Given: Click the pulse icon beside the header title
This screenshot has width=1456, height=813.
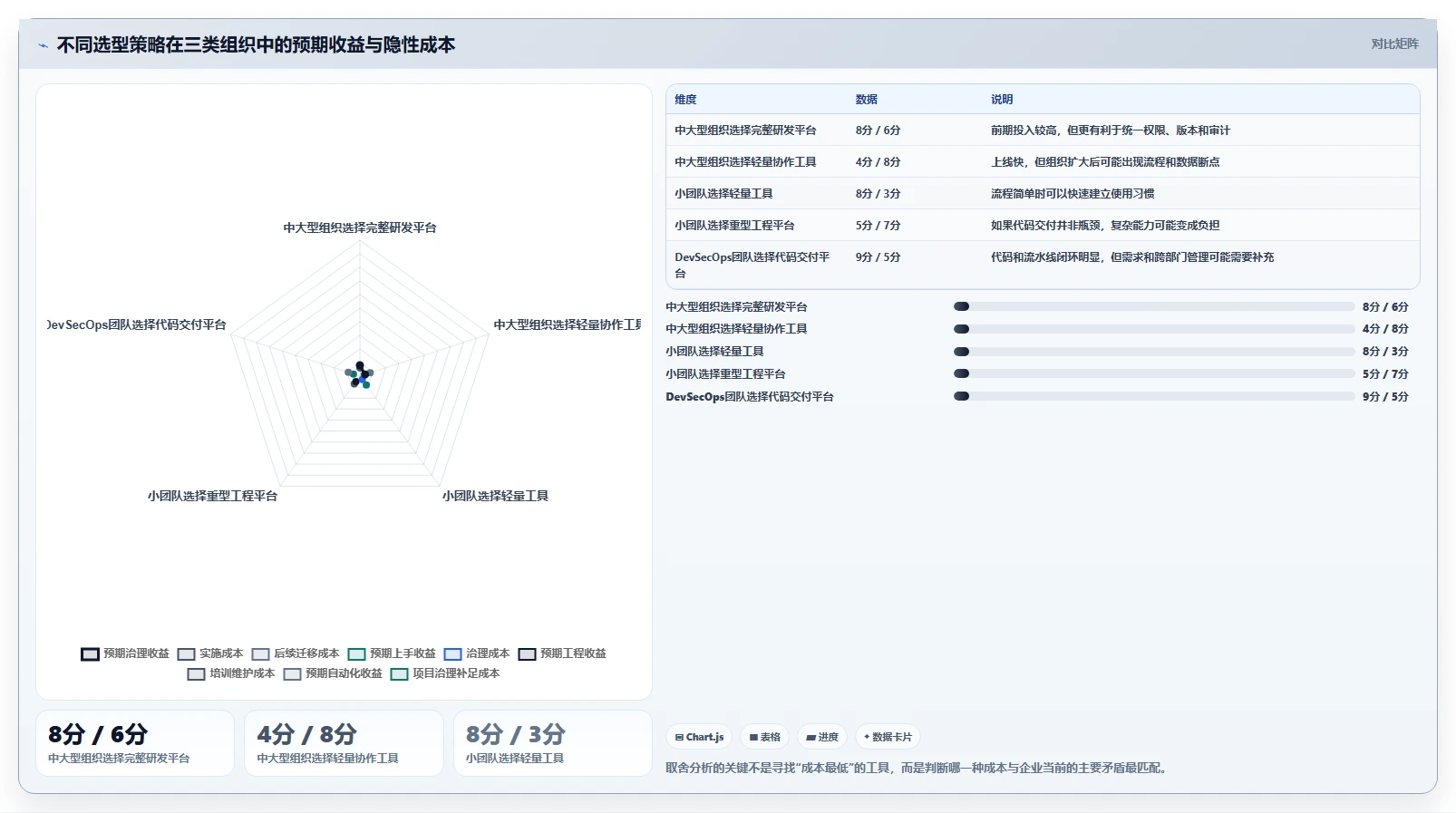Looking at the screenshot, I should pos(43,45).
